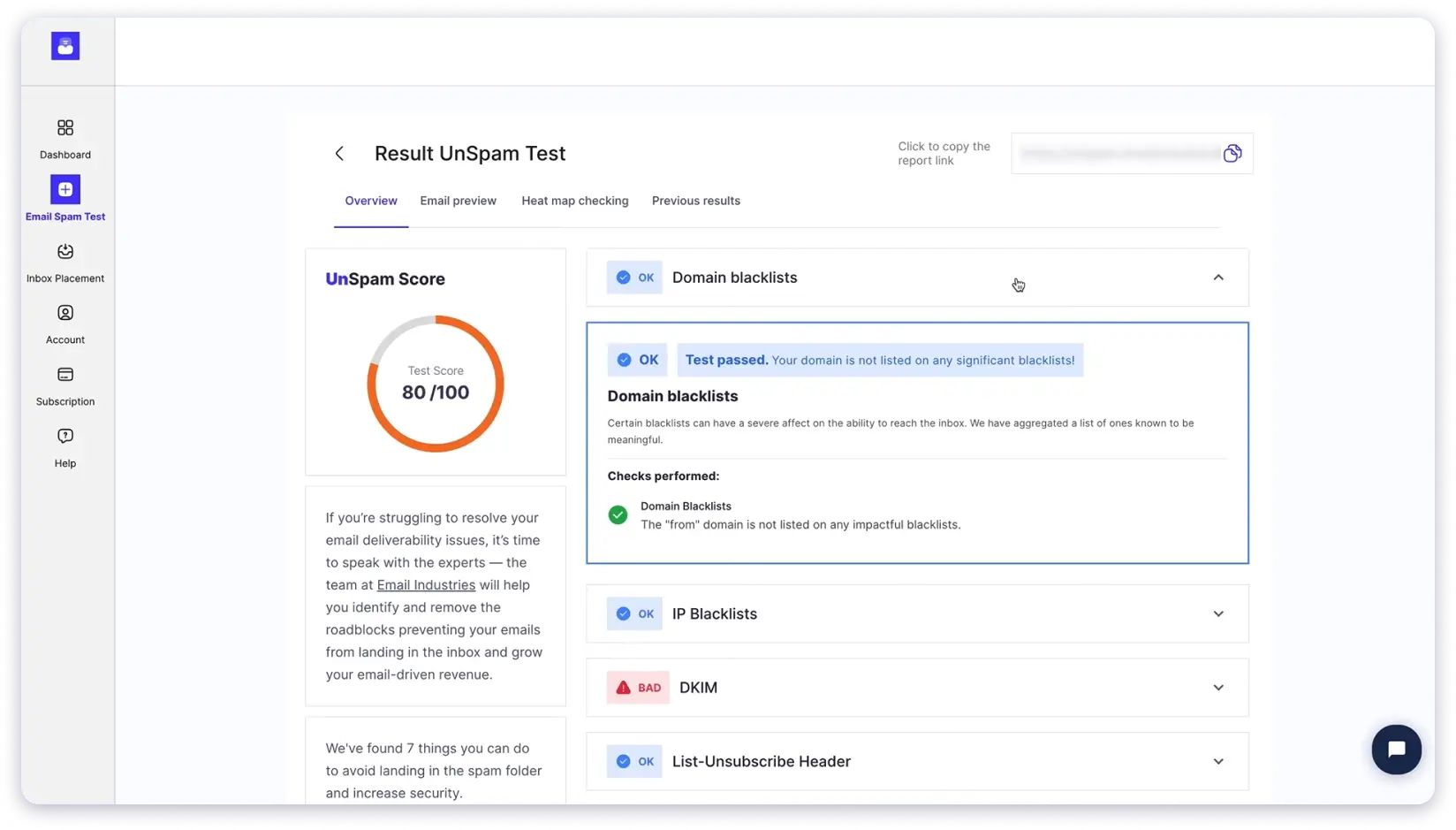Image resolution: width=1456 pixels, height=830 pixels.
Task: Collapse the Domain blacklists section
Action: (x=1218, y=278)
